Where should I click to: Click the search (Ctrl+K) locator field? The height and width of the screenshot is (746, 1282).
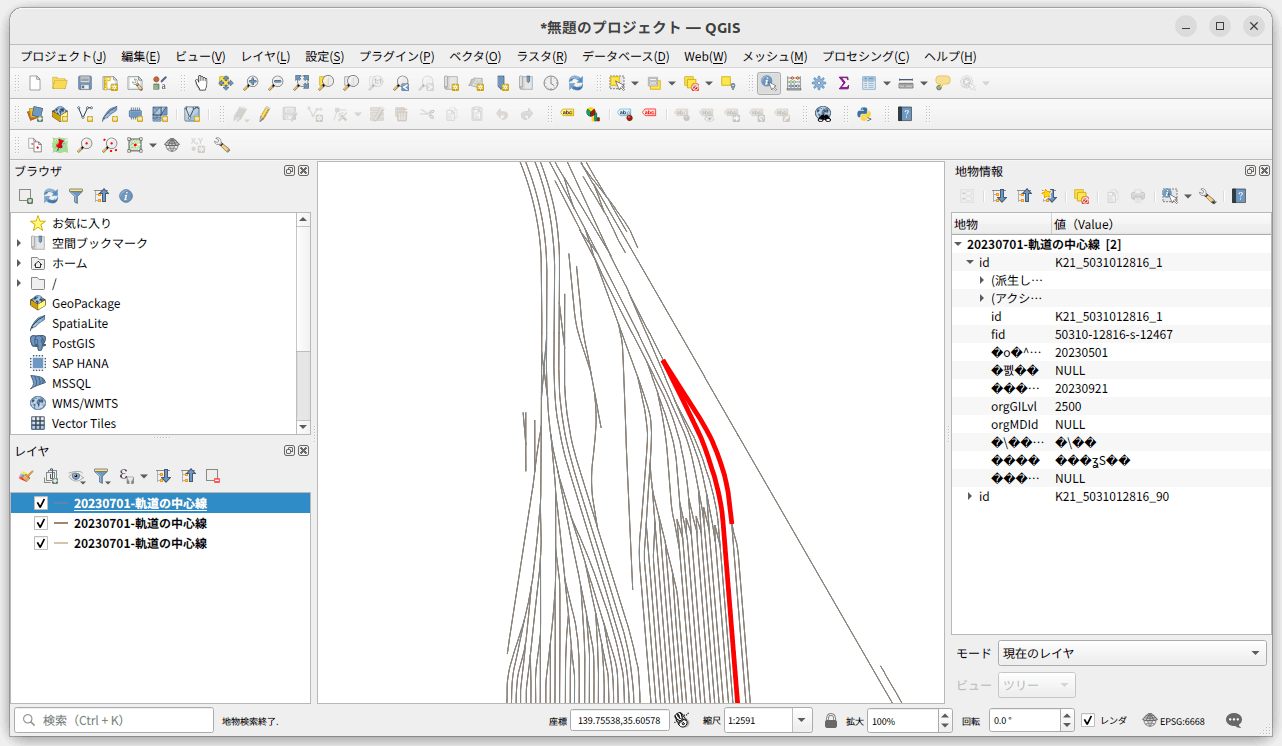tap(114, 720)
